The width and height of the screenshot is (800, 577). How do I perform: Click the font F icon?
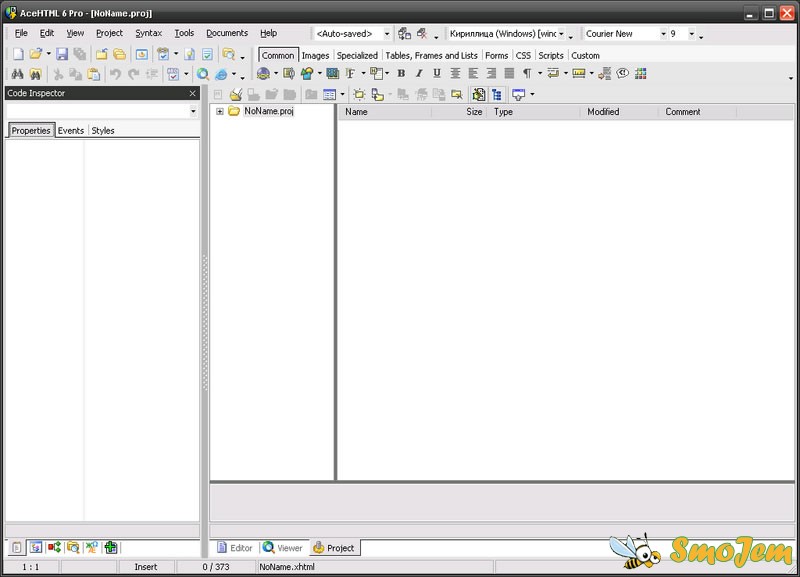coord(351,73)
